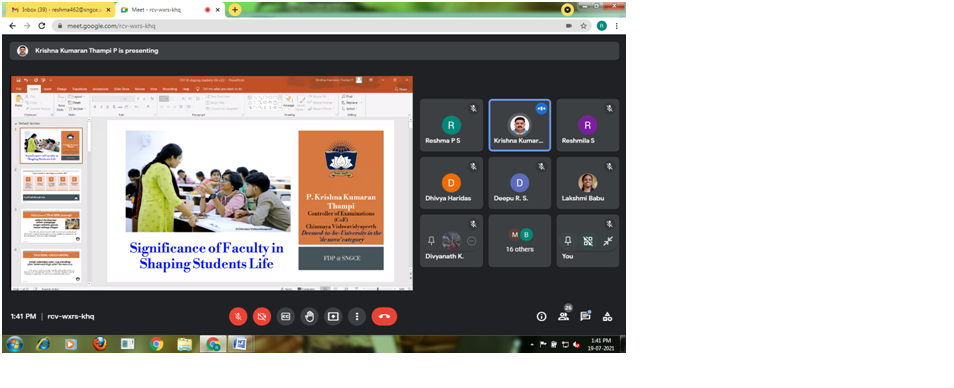Open a new browser tab
954x388 pixels.
tap(235, 10)
